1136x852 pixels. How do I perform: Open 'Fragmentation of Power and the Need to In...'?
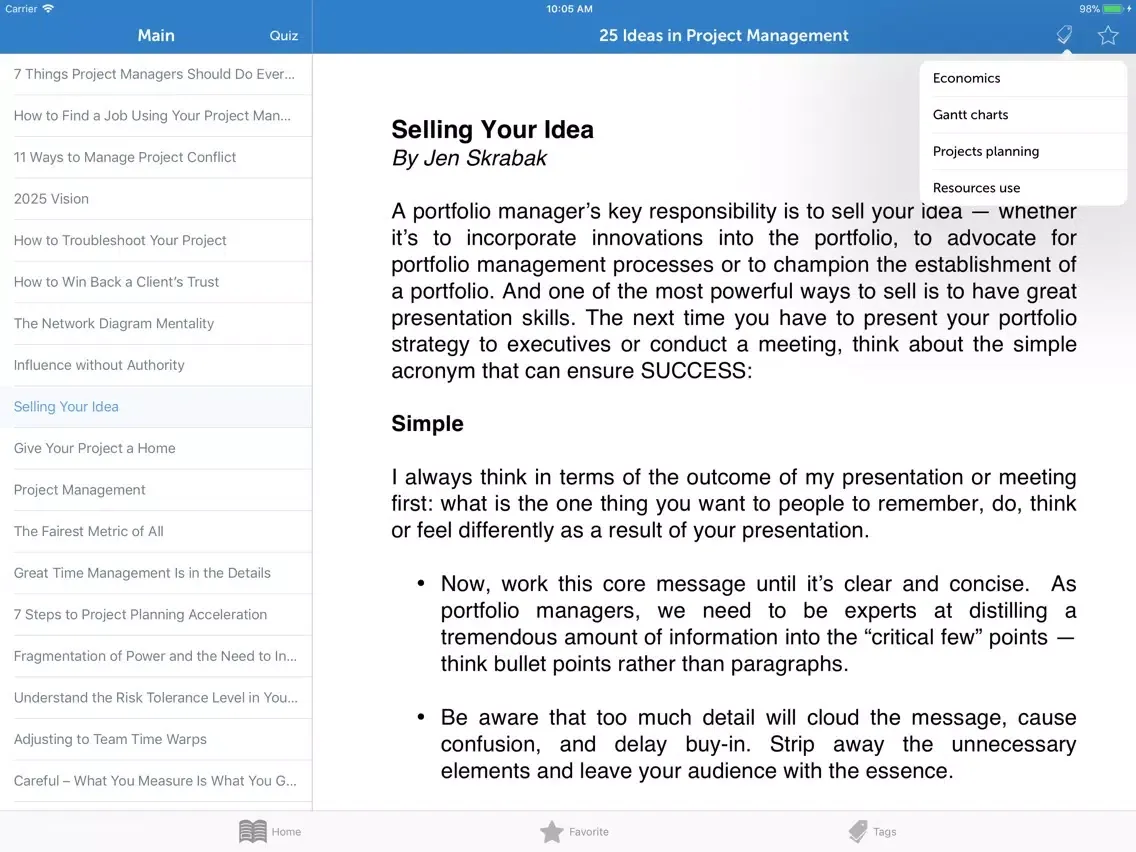[x=156, y=656]
